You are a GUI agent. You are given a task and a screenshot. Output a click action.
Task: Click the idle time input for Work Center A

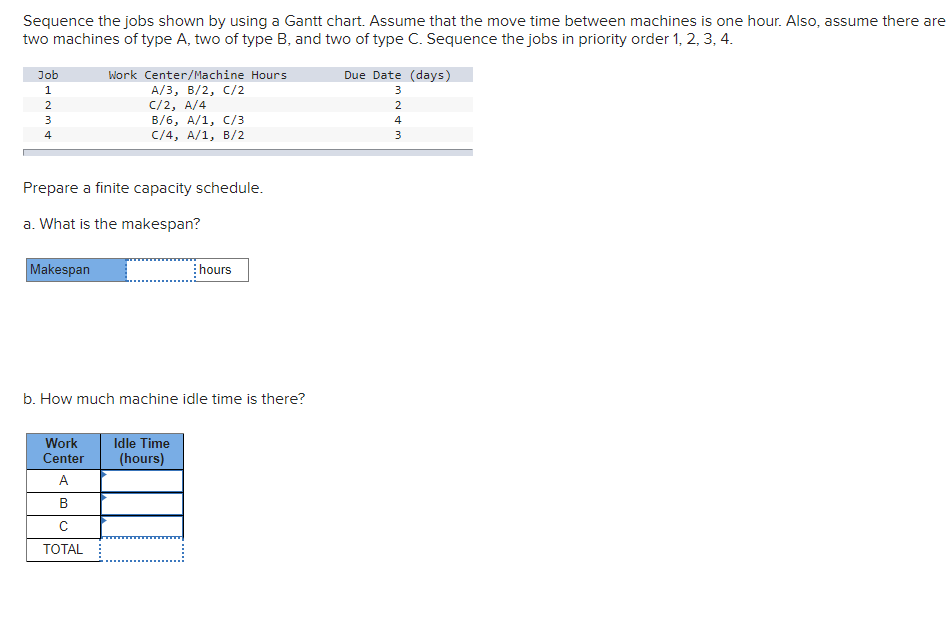[x=141, y=480]
